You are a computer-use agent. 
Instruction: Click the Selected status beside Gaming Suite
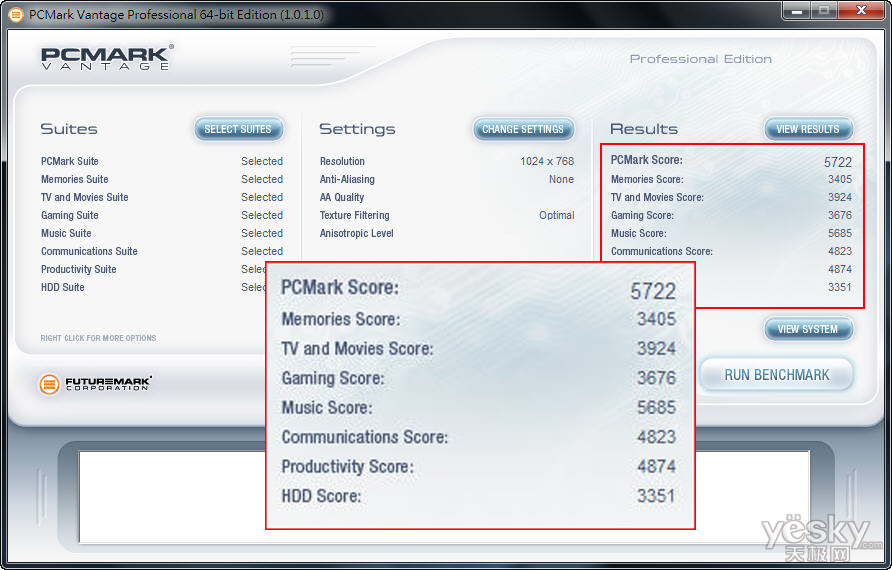pos(262,215)
